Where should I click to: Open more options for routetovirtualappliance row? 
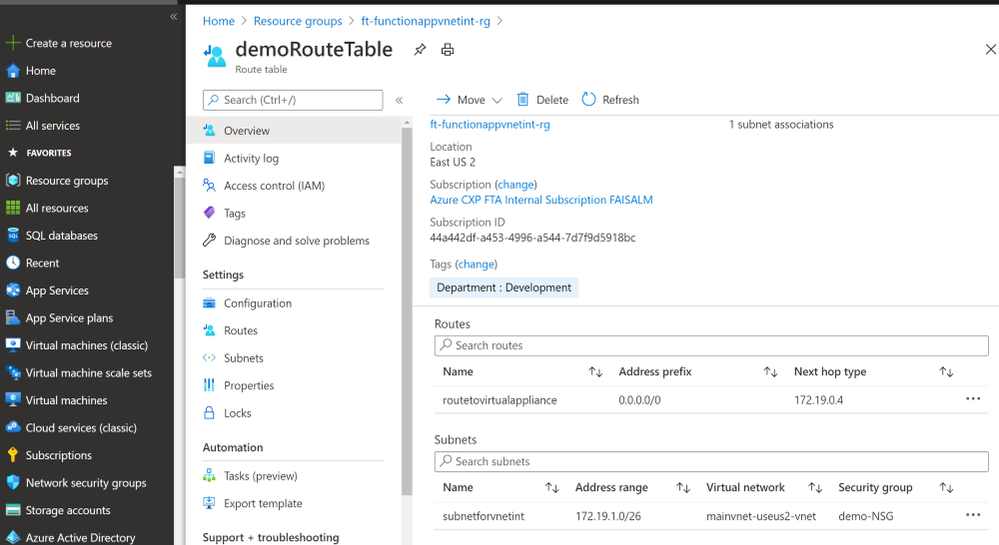(x=973, y=399)
